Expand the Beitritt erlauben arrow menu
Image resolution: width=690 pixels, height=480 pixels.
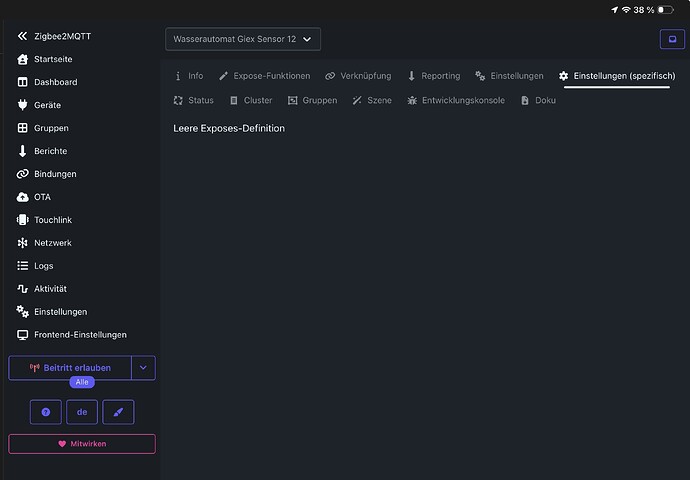[143, 367]
